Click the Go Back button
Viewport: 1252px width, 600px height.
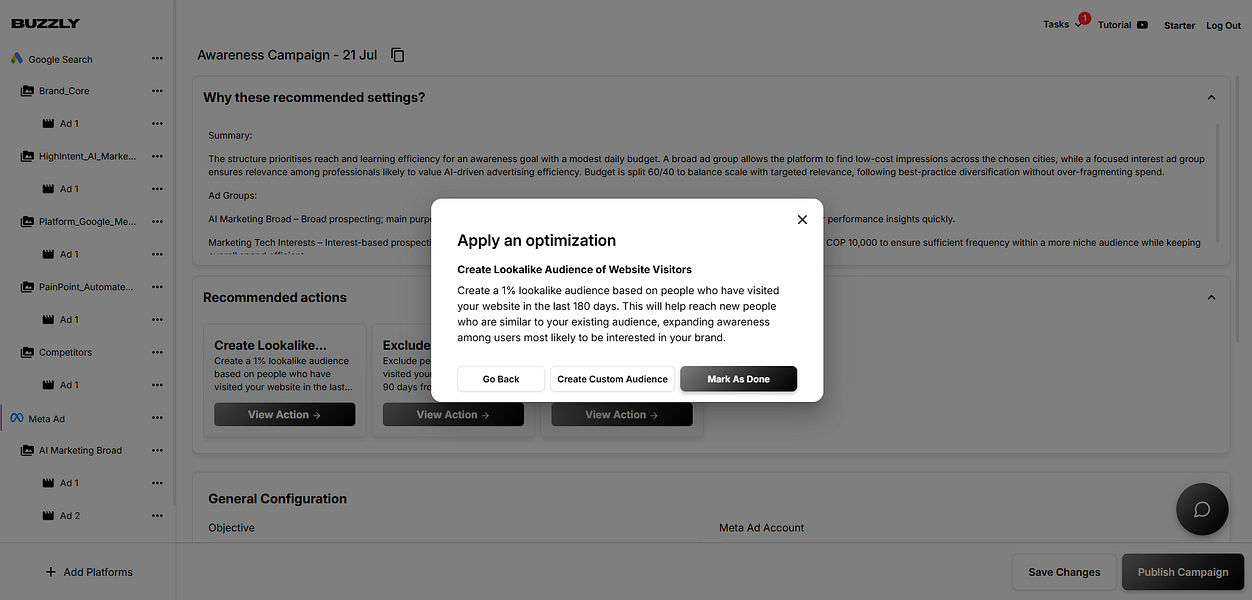501,379
